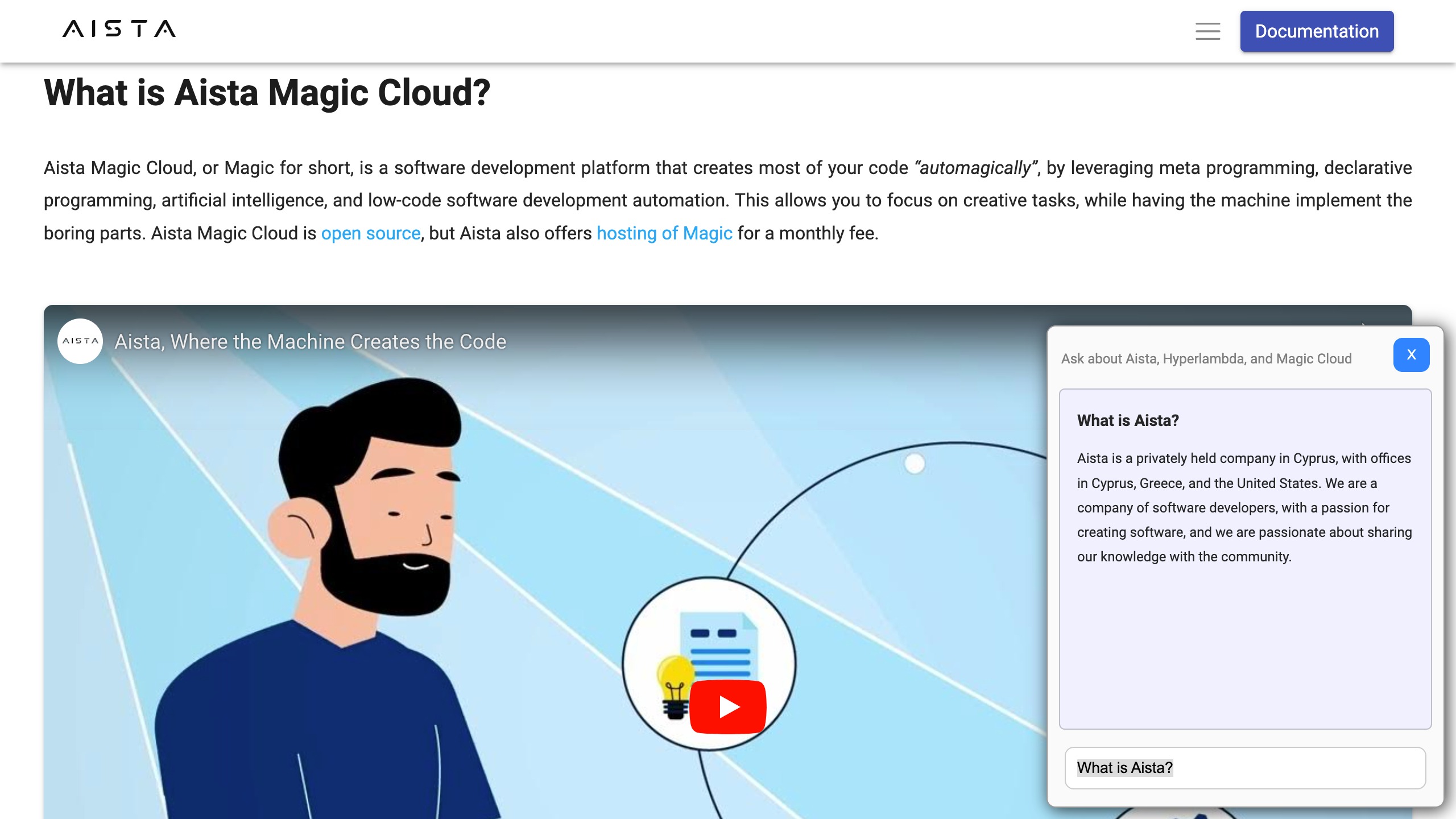Close the chat popup with X button

tap(1411, 355)
